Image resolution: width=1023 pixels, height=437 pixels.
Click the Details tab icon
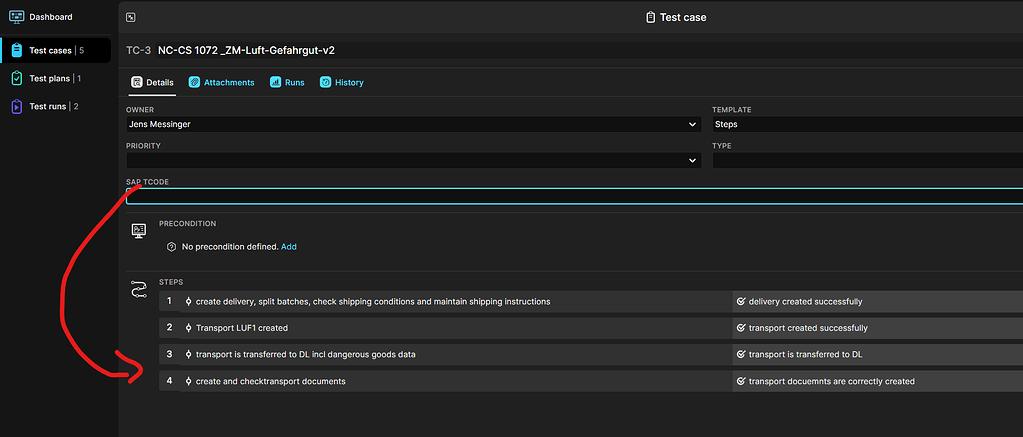[136, 82]
